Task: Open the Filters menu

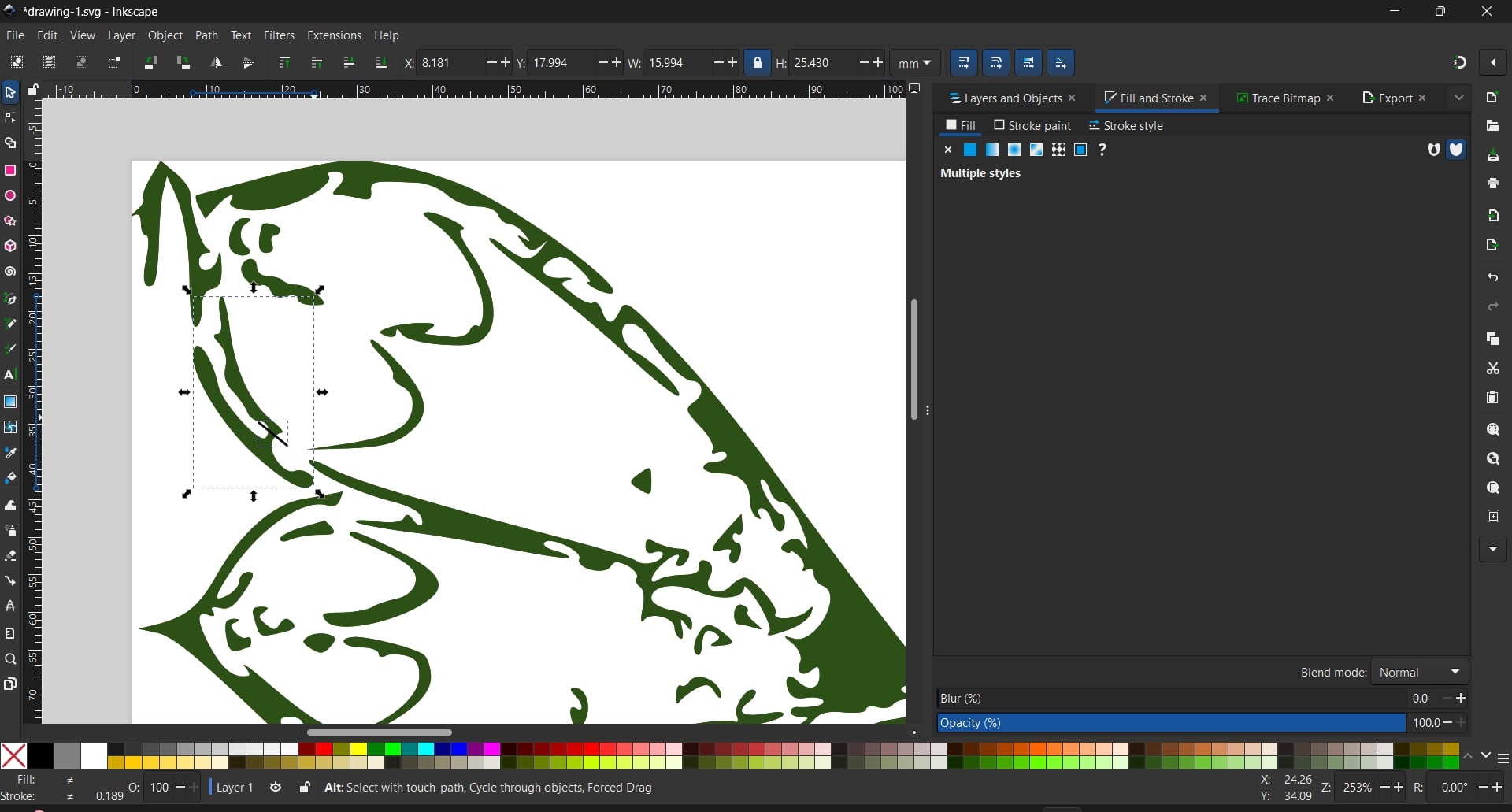Action: tap(280, 35)
